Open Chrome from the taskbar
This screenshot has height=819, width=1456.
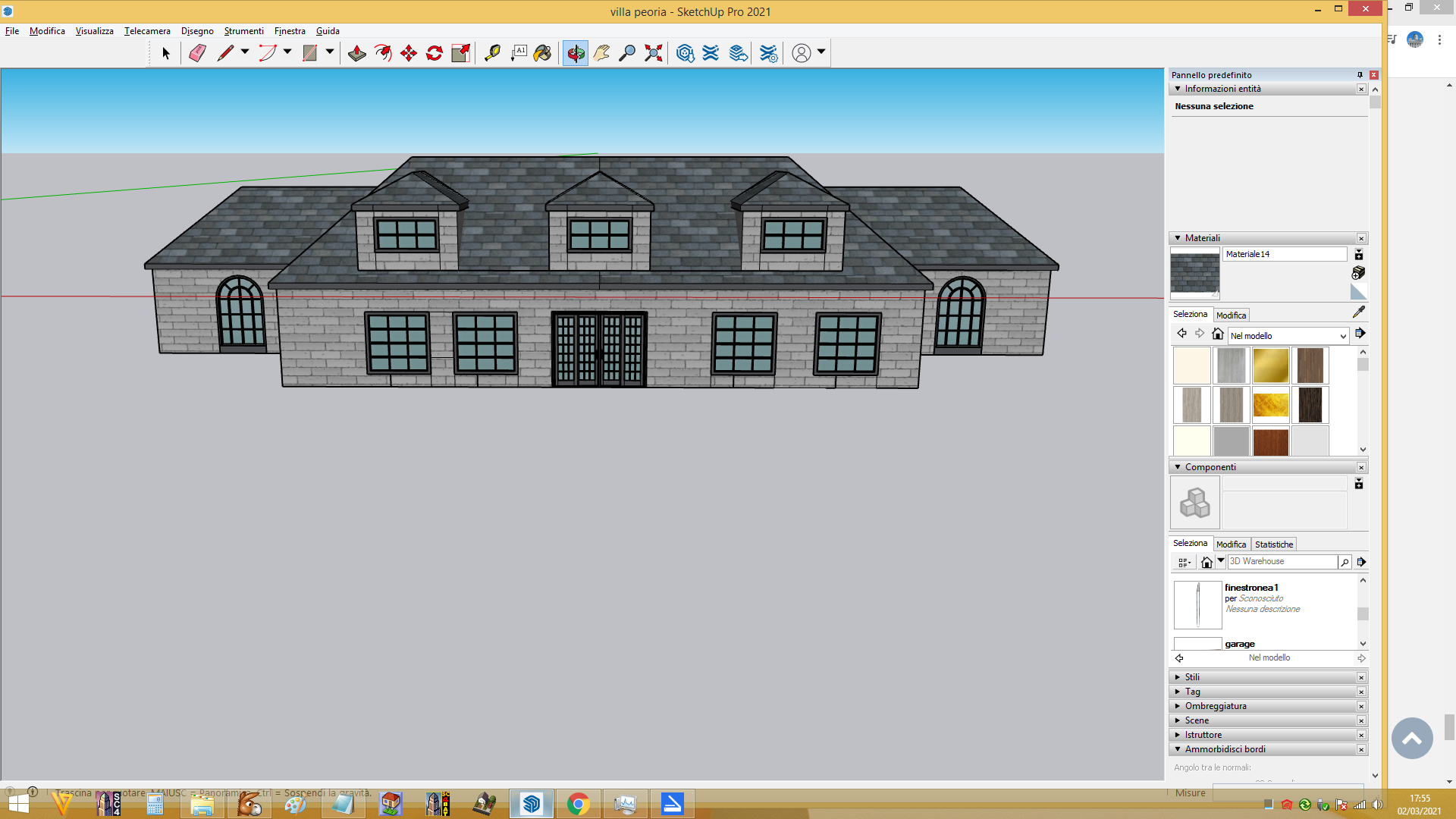578,804
